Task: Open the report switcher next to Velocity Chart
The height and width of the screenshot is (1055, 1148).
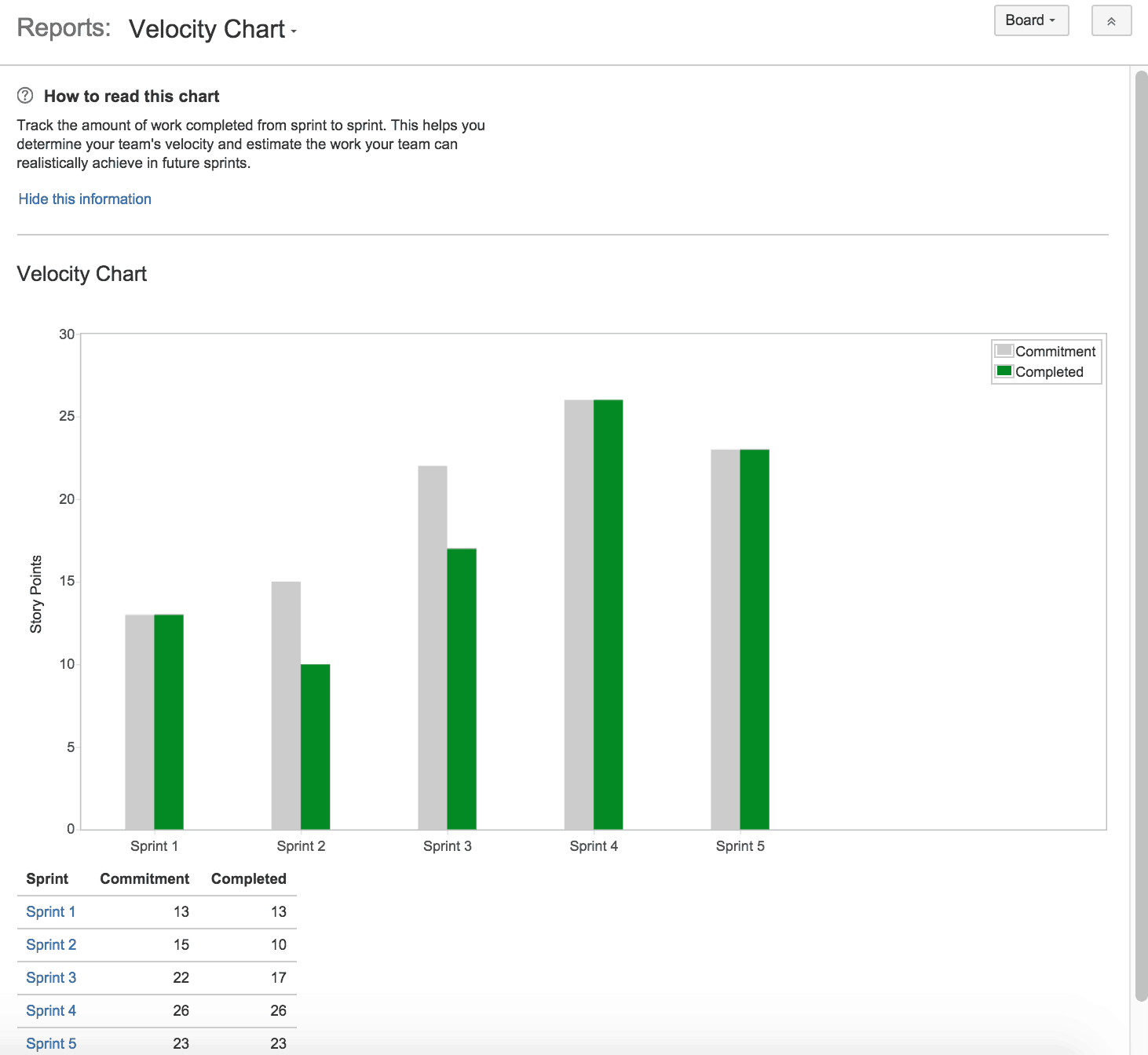Action: pos(294,33)
